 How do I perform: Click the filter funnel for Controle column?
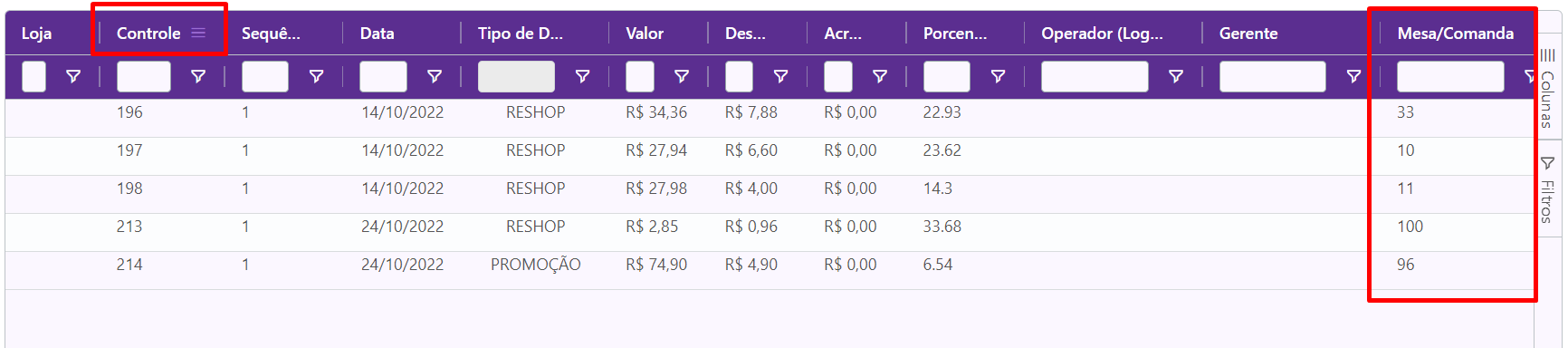(198, 76)
